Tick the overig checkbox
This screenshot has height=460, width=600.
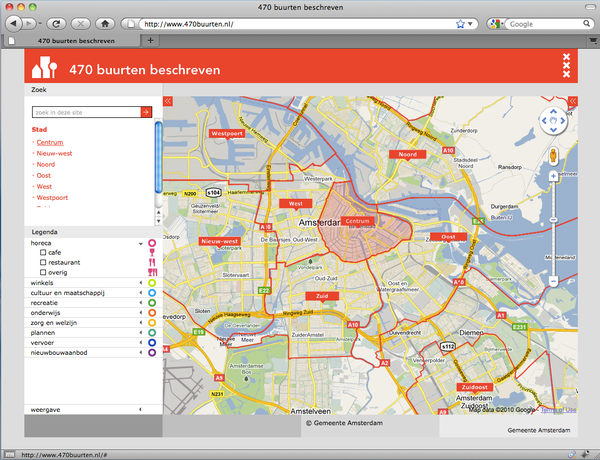43,273
